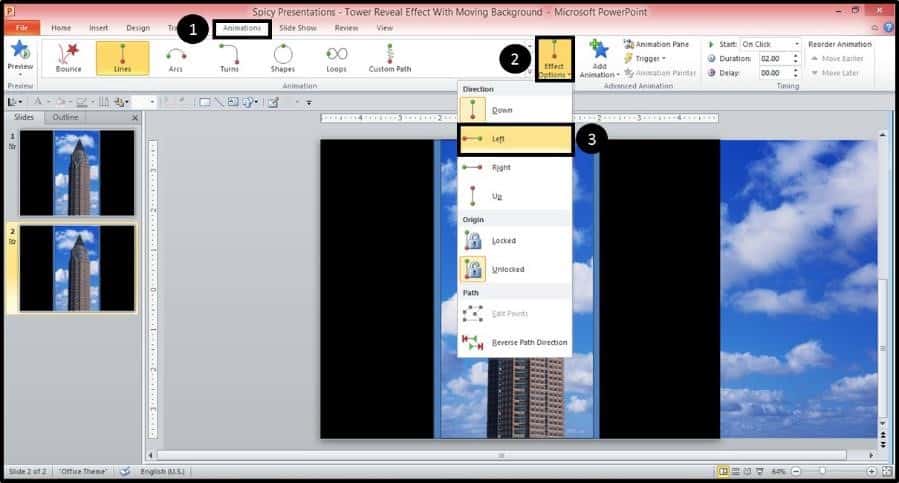Open the Trigger dropdown
The image size is (899, 483).
(645, 59)
